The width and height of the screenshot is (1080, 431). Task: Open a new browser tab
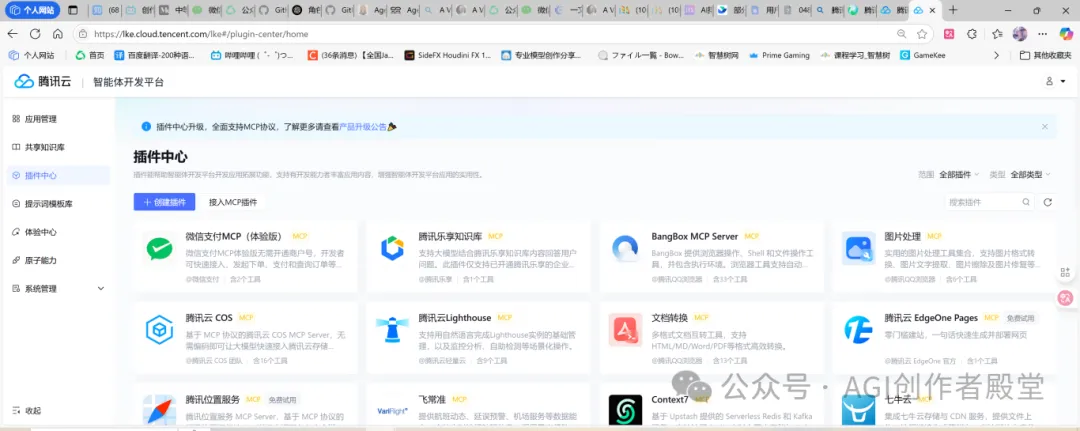pyautogui.click(x=953, y=10)
